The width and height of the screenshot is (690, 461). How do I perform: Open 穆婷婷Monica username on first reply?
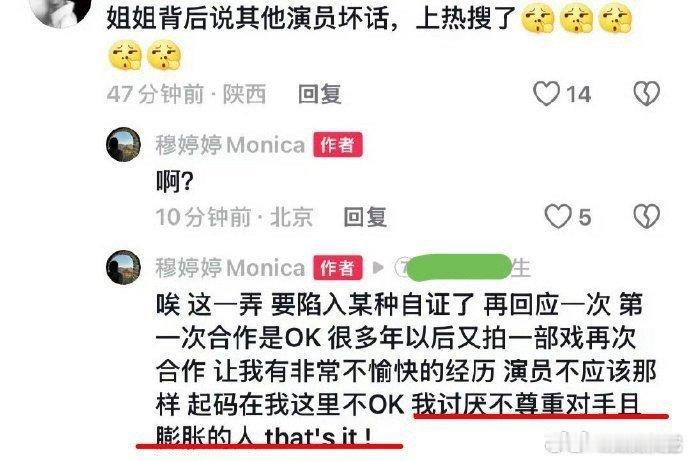pos(230,145)
